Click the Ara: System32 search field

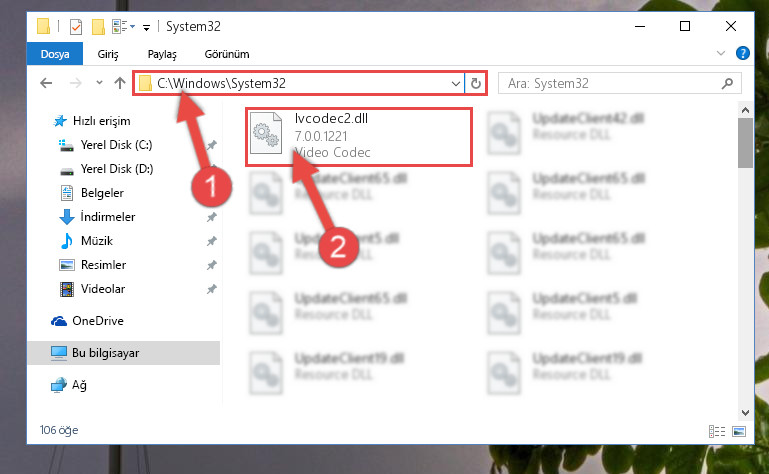point(613,83)
